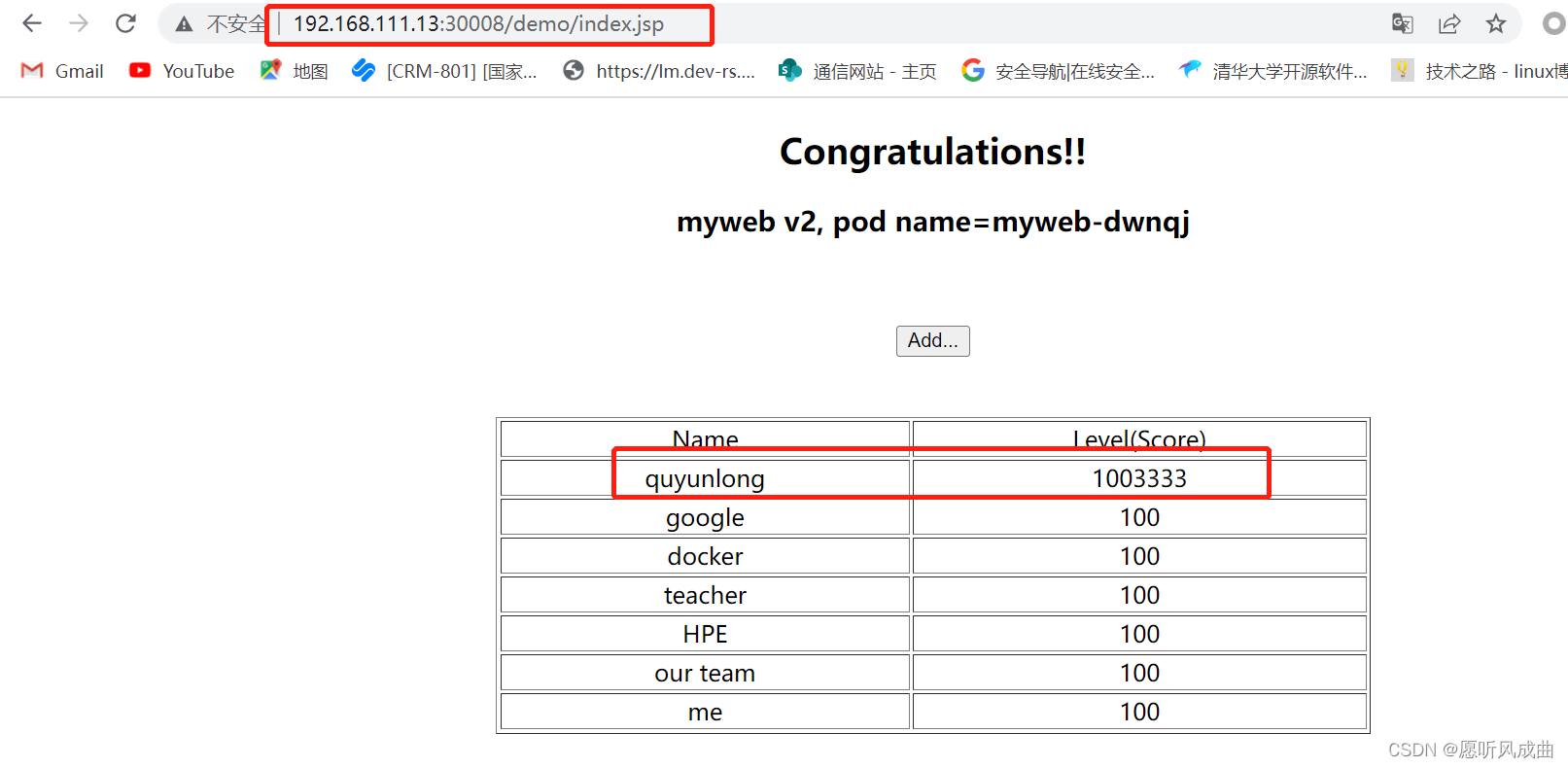Click the Level(Score) column header
This screenshot has height=768, width=1568.
pyautogui.click(x=1139, y=439)
